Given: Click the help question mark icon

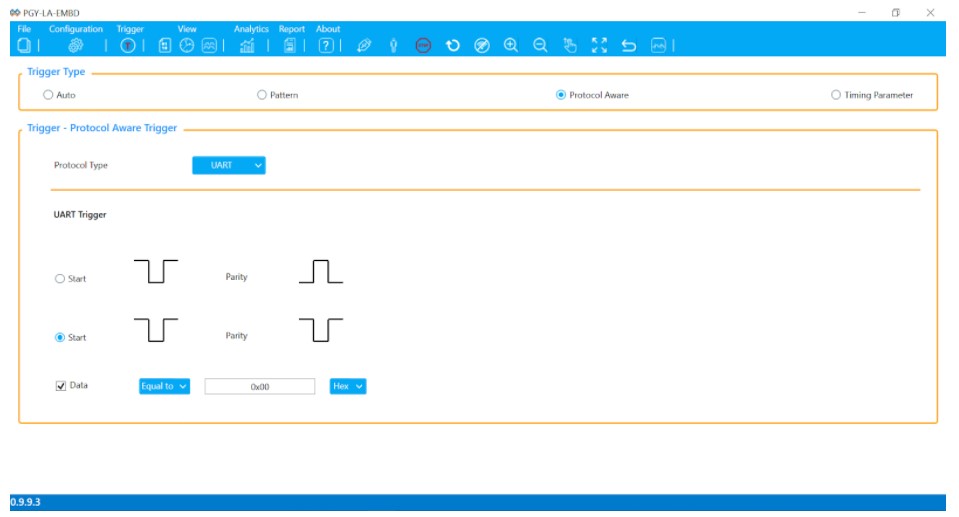Looking at the screenshot, I should [327, 45].
